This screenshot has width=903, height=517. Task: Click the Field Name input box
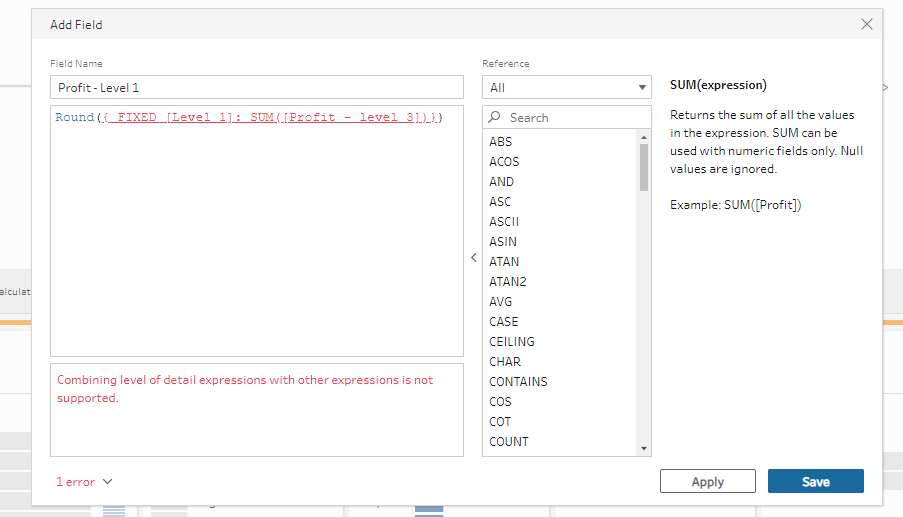(x=257, y=88)
